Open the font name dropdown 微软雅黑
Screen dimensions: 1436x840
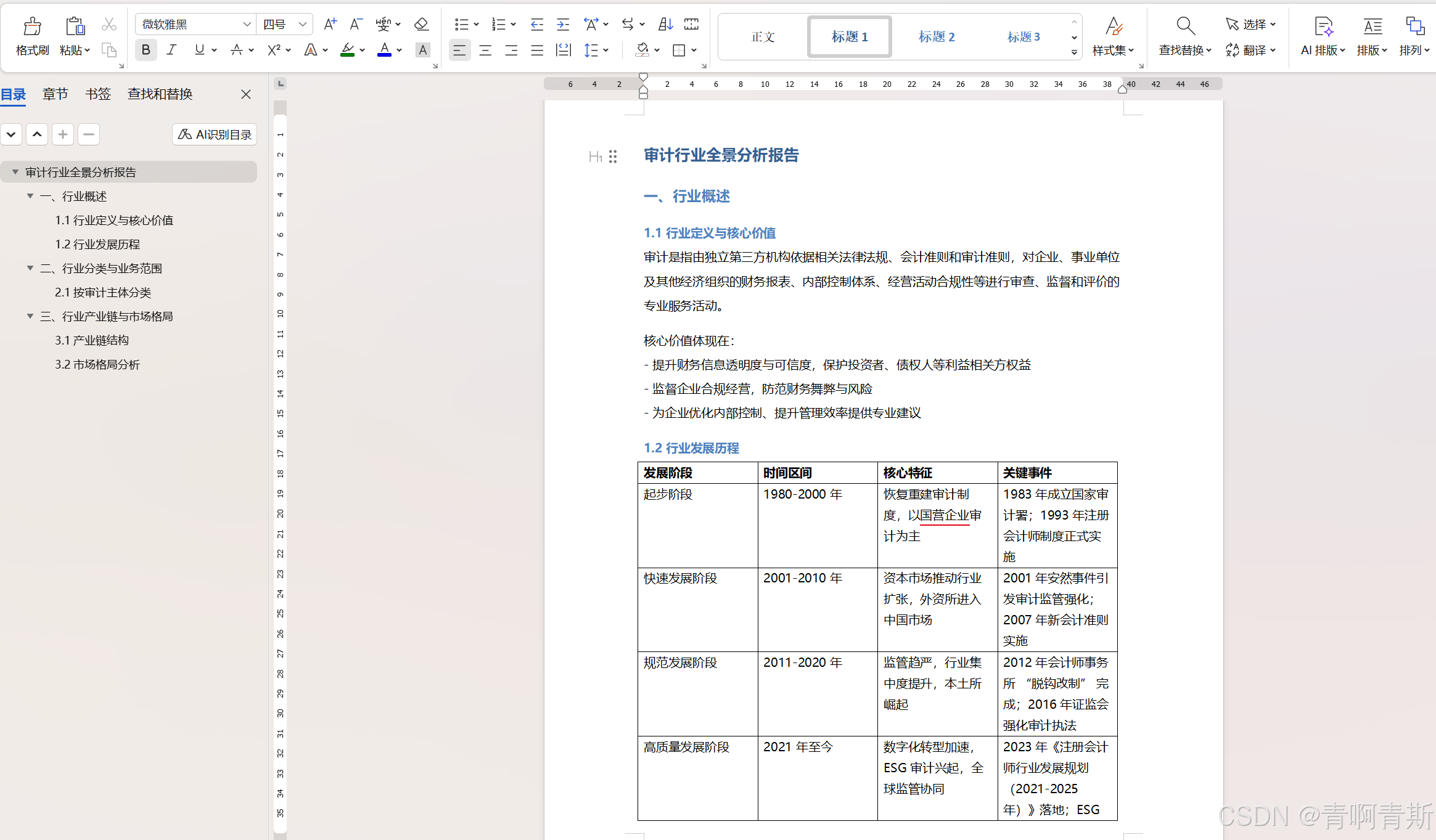(x=247, y=24)
